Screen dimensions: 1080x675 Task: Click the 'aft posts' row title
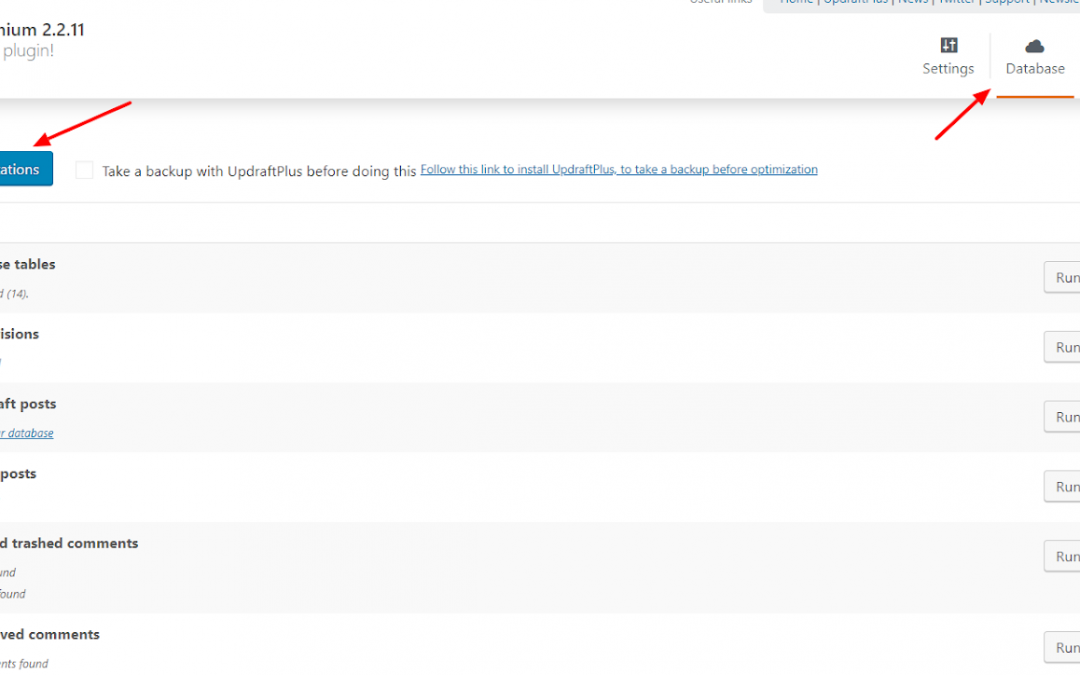tap(28, 404)
